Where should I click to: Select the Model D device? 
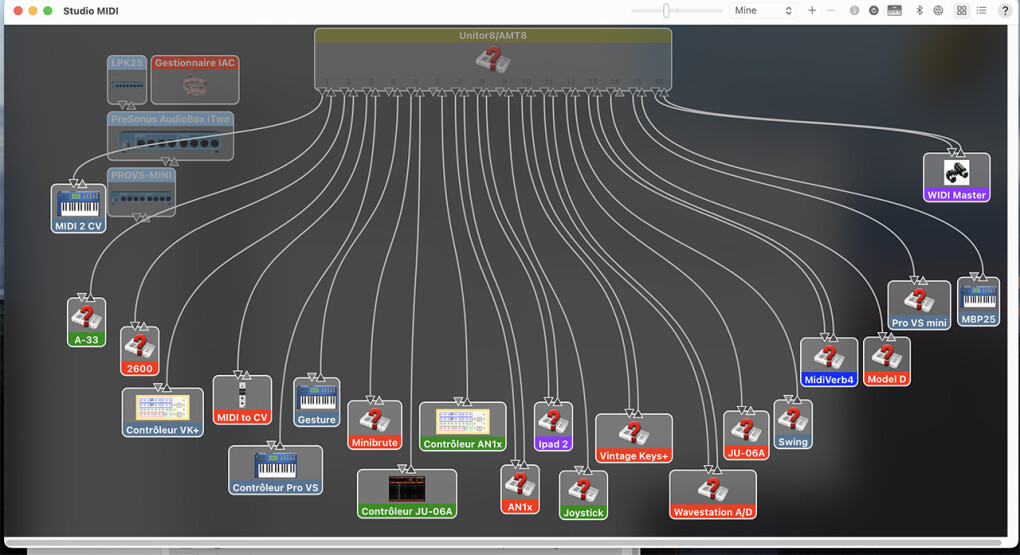coord(886,361)
